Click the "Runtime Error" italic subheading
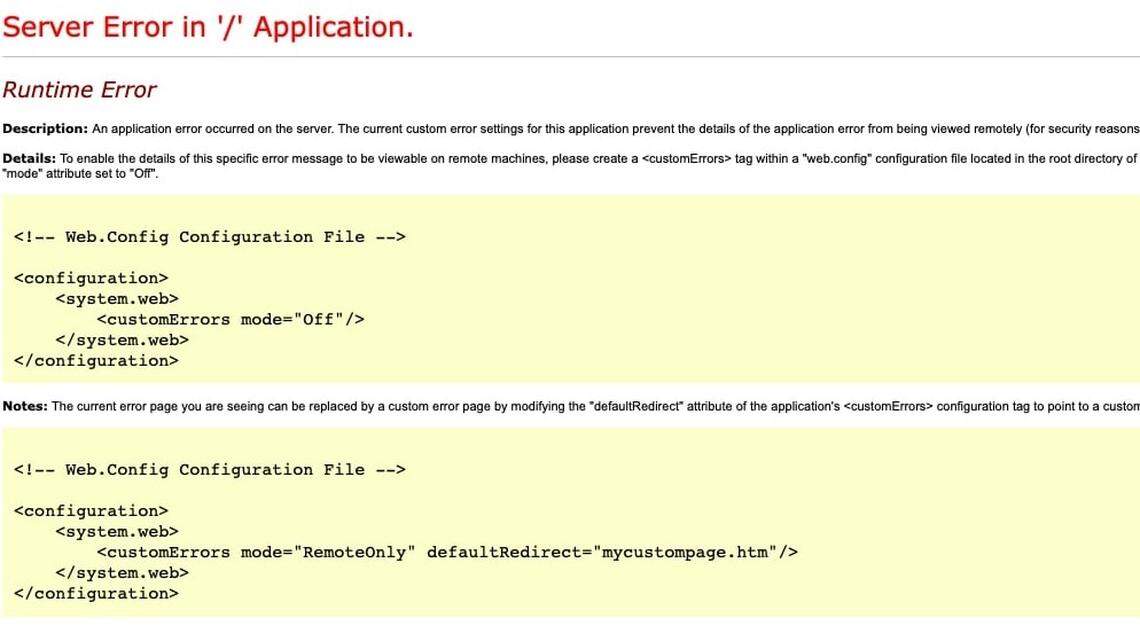Viewport: 1140px width, 641px height. click(79, 90)
